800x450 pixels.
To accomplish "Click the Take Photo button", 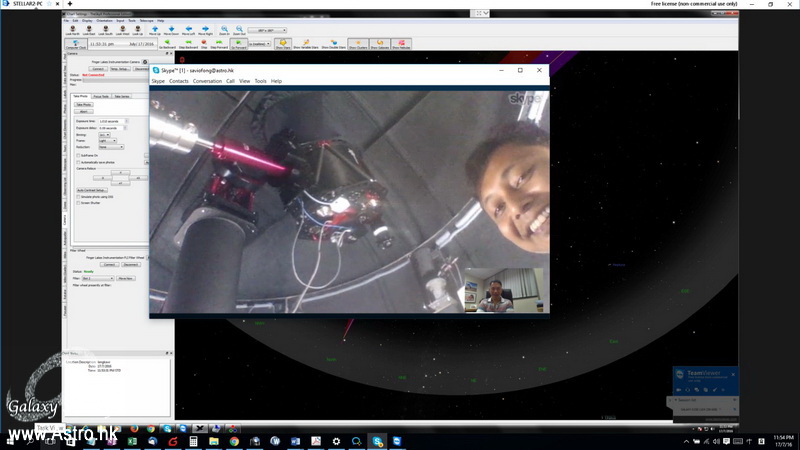I will coord(84,104).
